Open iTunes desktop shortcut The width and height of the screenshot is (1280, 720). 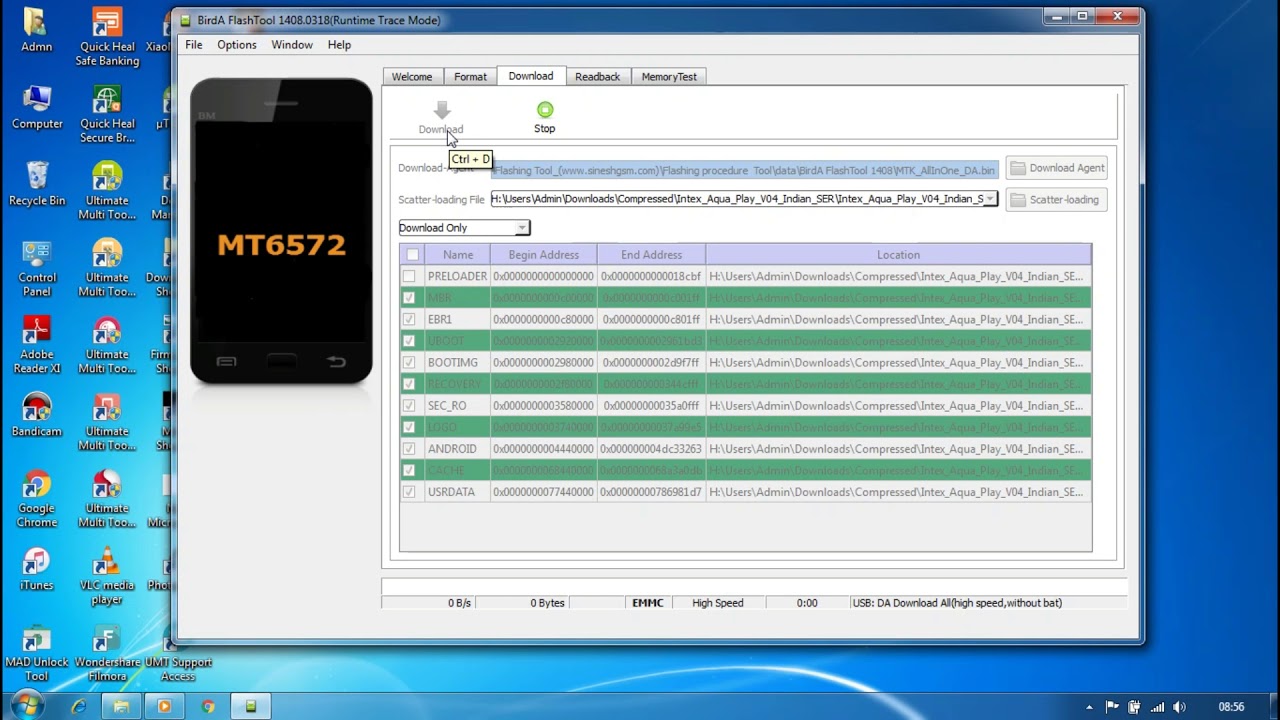coord(37,569)
